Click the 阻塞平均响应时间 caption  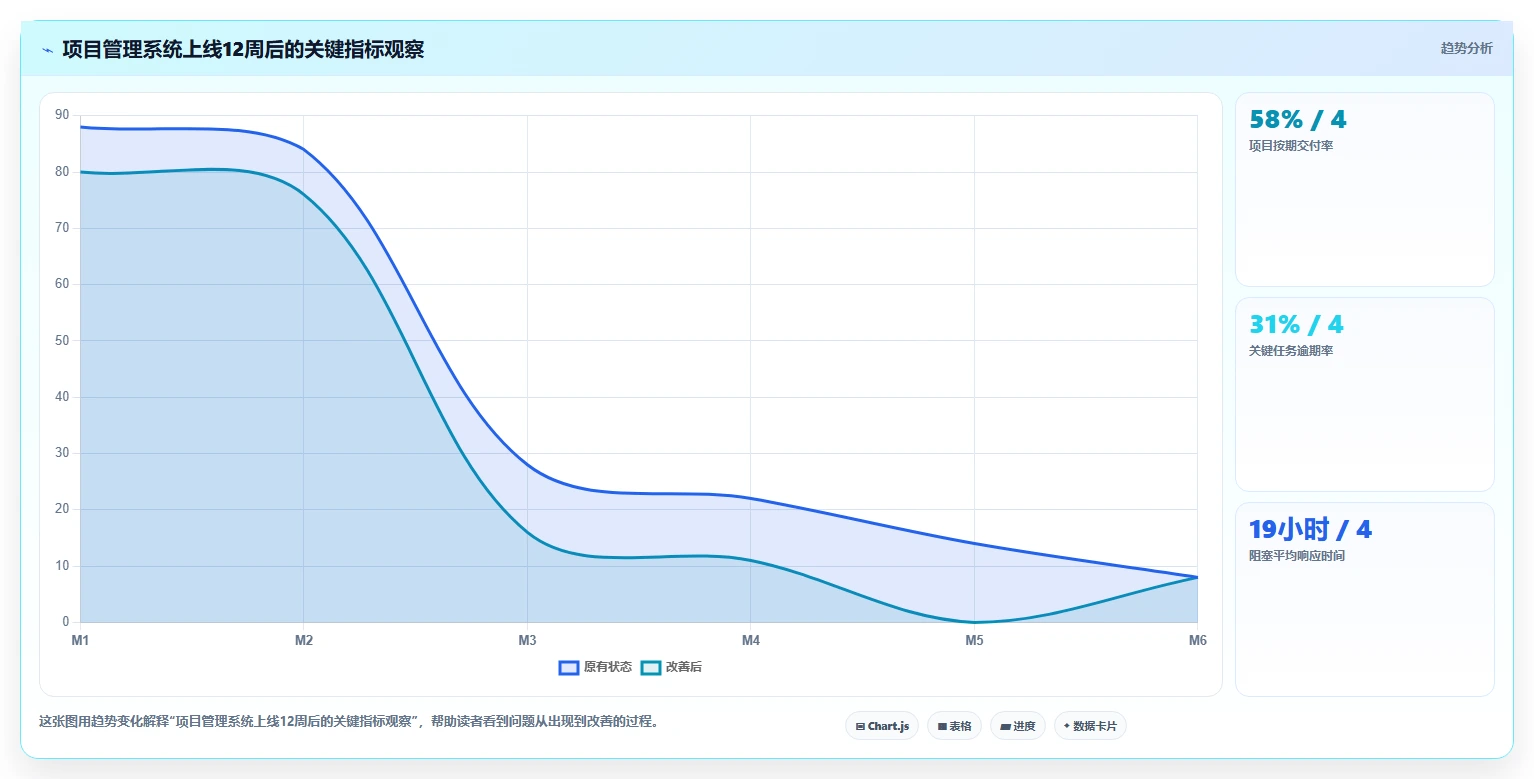[x=1297, y=556]
